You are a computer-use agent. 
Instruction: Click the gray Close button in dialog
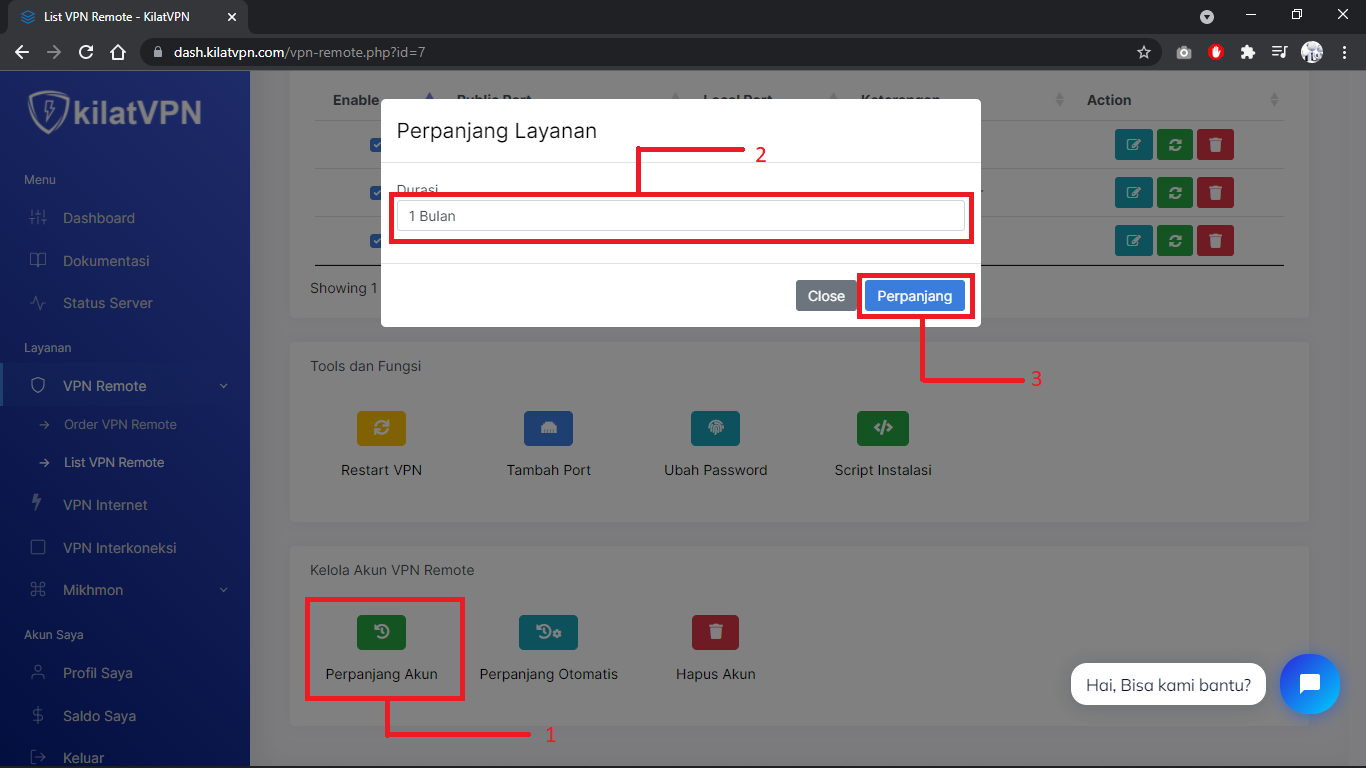pyautogui.click(x=826, y=296)
